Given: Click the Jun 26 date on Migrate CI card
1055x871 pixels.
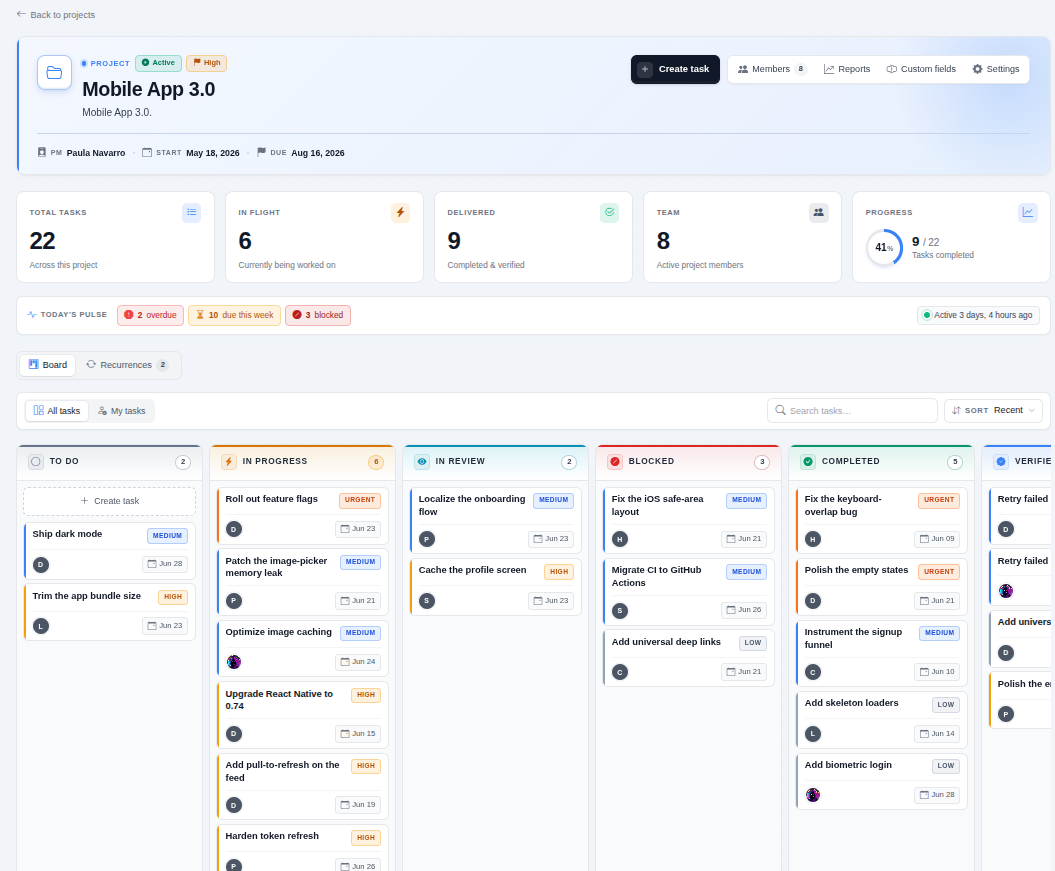Looking at the screenshot, I should coord(744,610).
